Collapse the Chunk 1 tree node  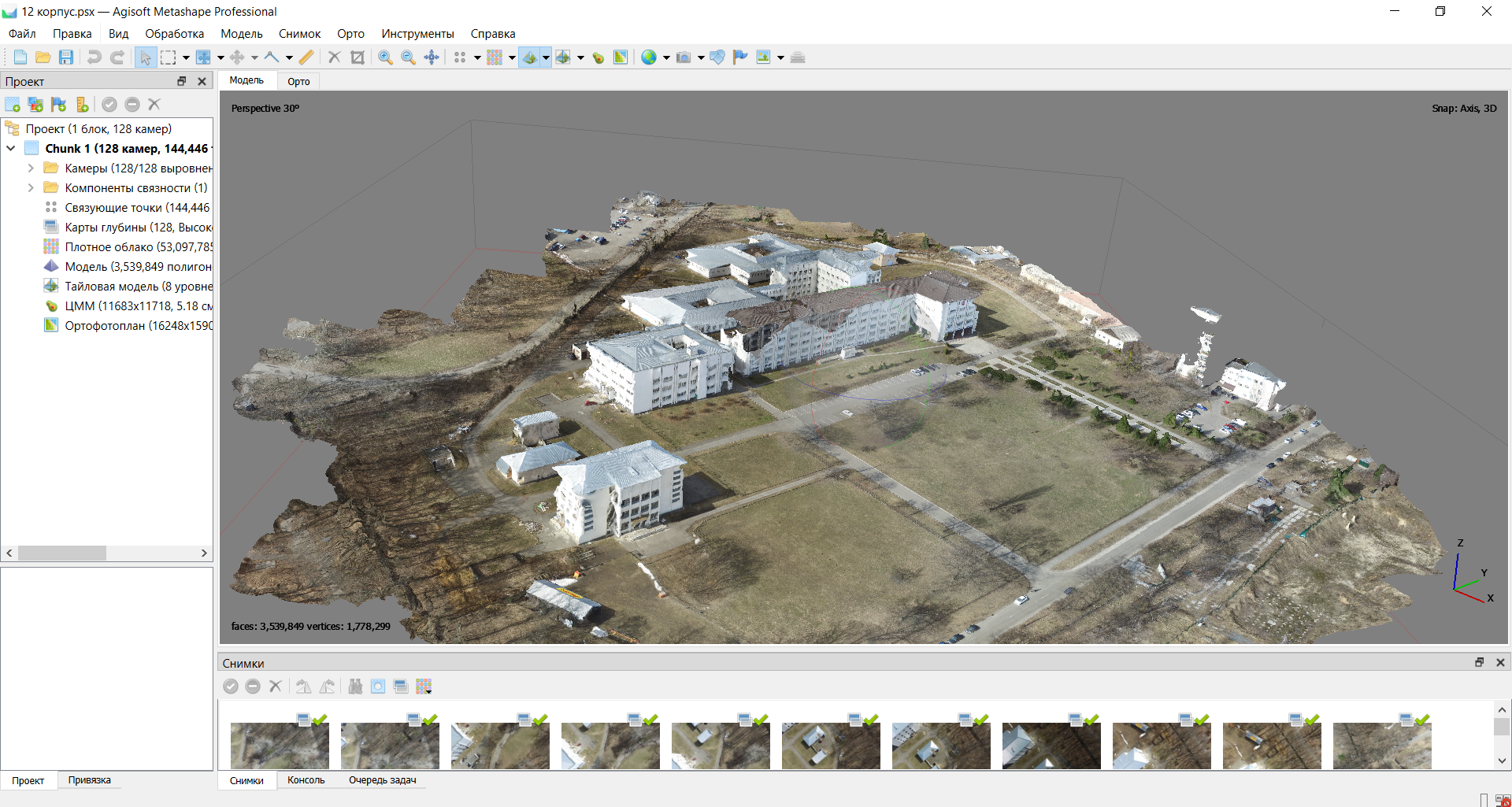(11, 148)
